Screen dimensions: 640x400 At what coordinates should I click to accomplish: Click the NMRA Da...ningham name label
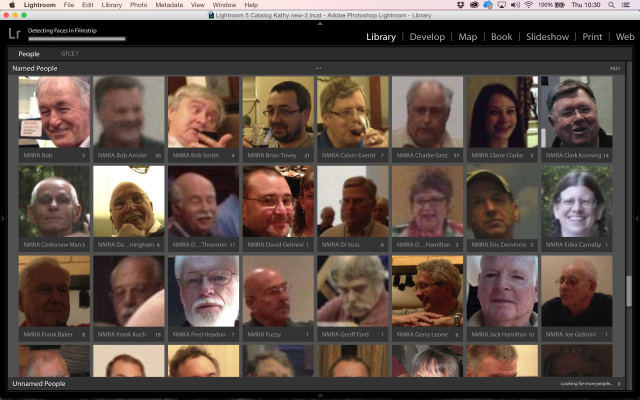point(126,245)
